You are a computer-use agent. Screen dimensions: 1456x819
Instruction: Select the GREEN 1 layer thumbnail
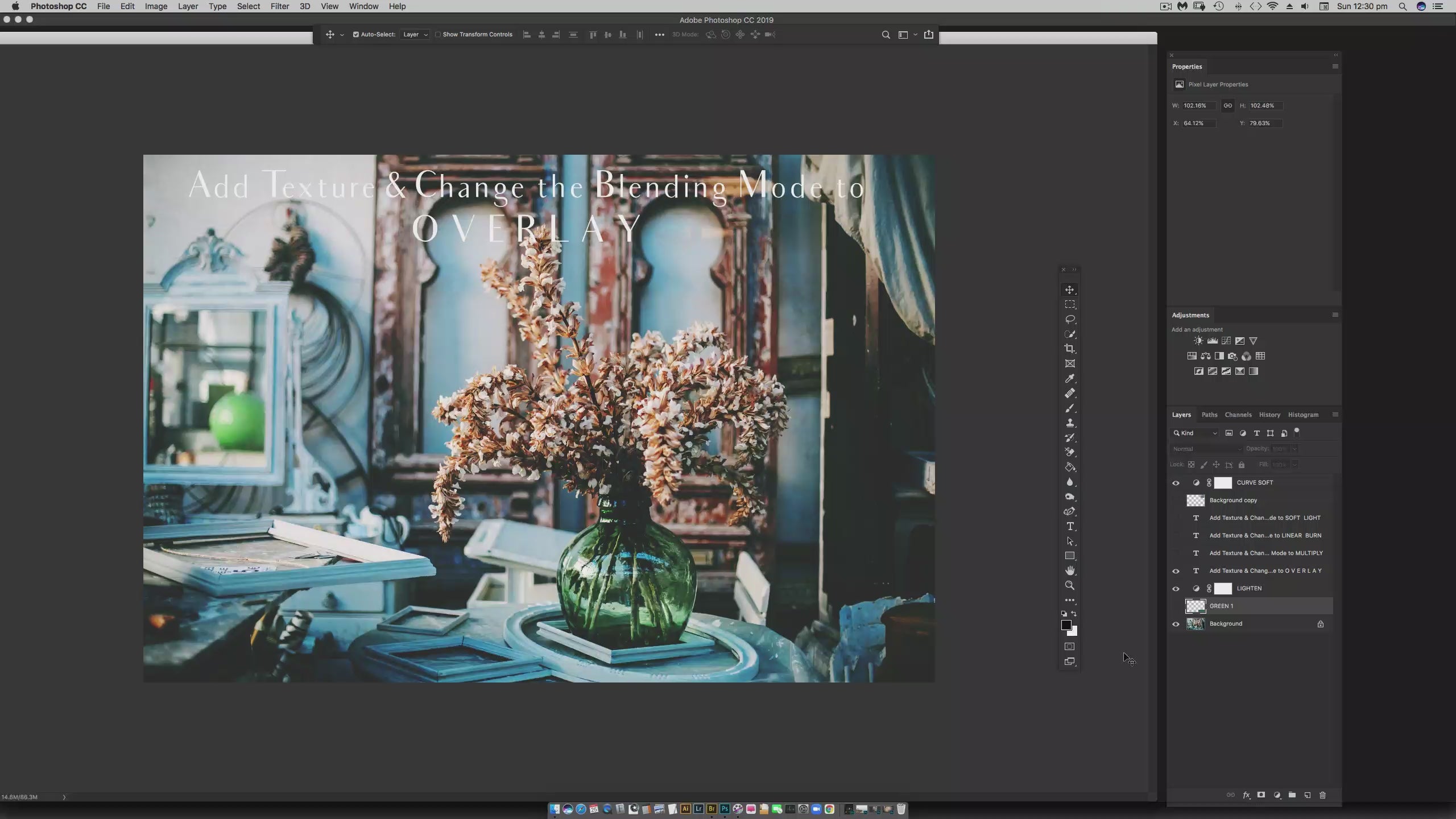[x=1195, y=606]
